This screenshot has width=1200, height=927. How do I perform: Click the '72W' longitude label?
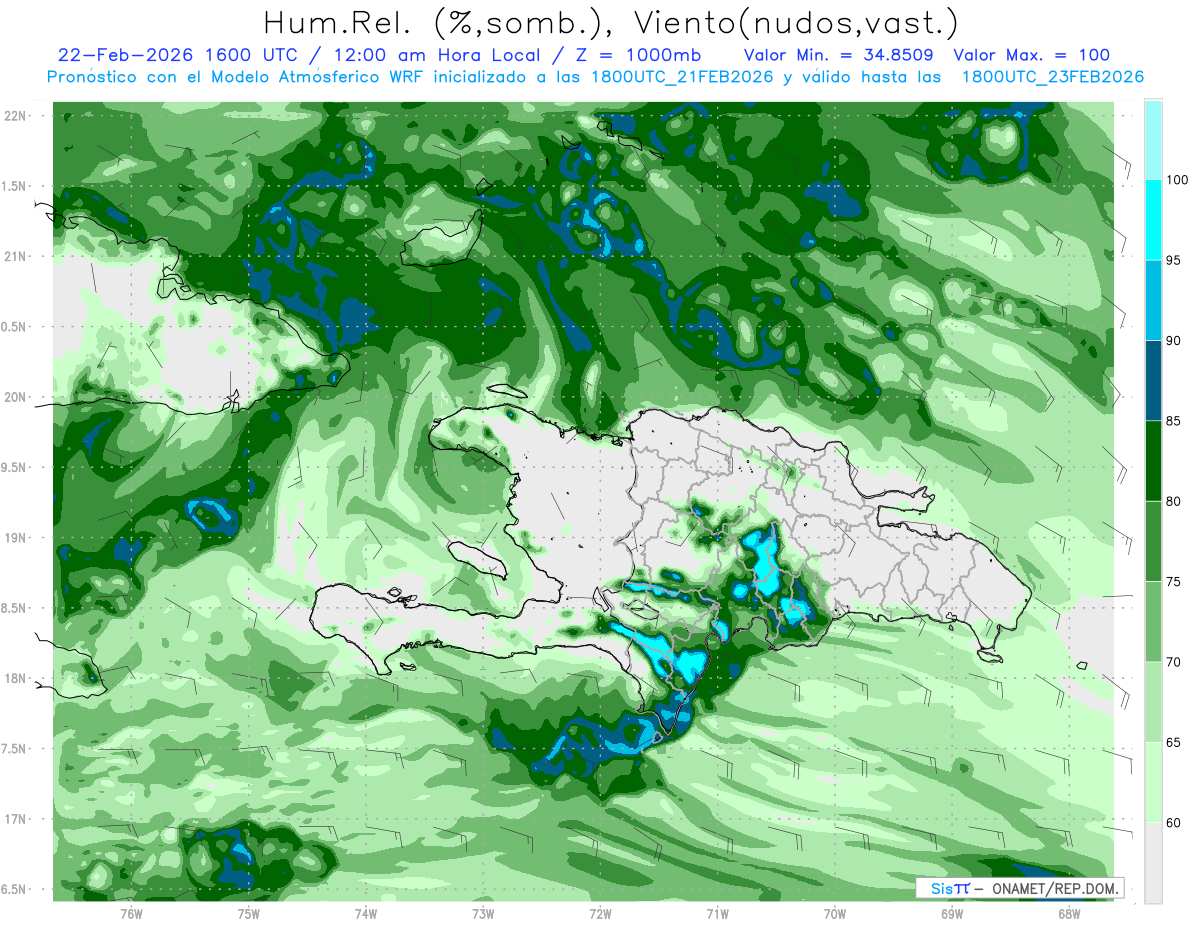[x=600, y=914]
